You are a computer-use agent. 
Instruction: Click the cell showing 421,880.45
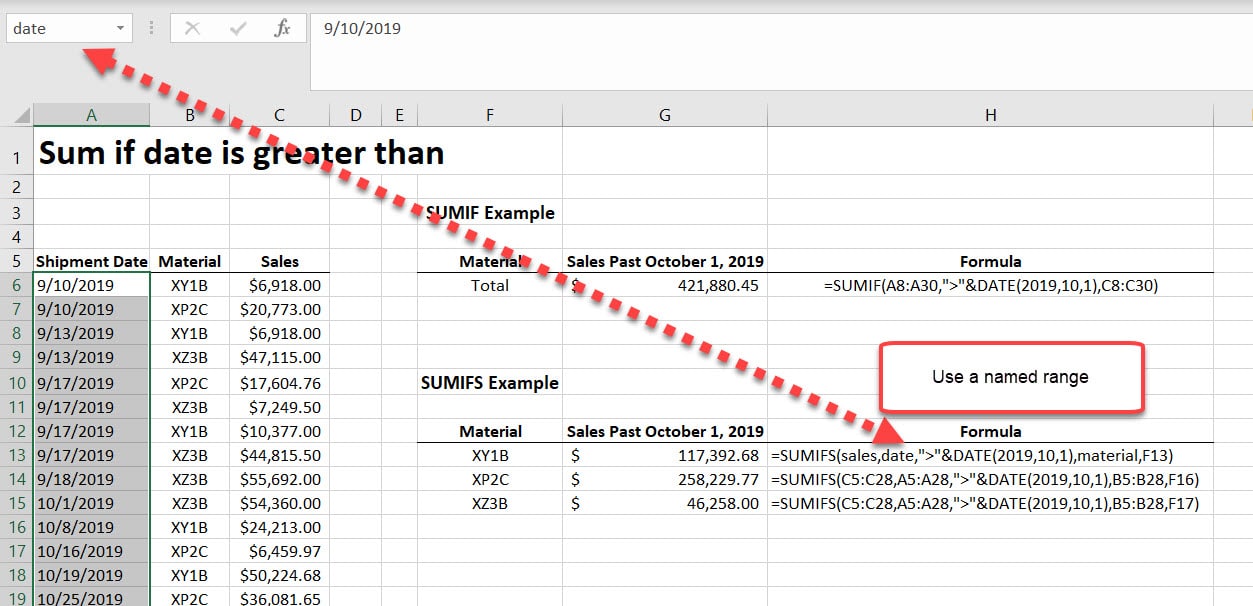click(664, 285)
